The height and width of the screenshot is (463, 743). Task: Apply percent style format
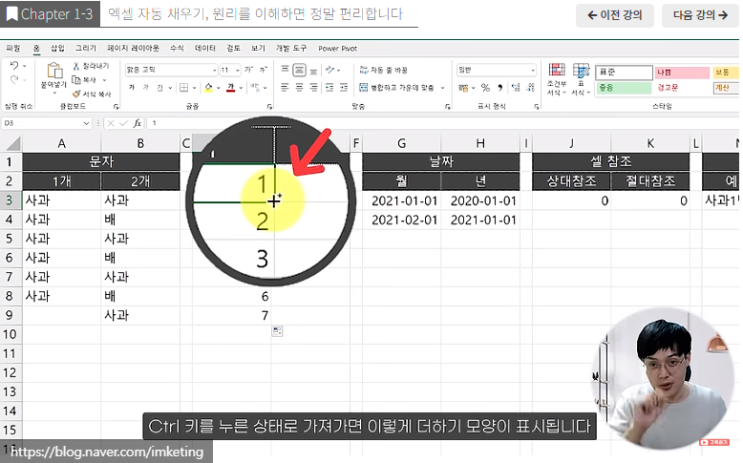coord(485,88)
